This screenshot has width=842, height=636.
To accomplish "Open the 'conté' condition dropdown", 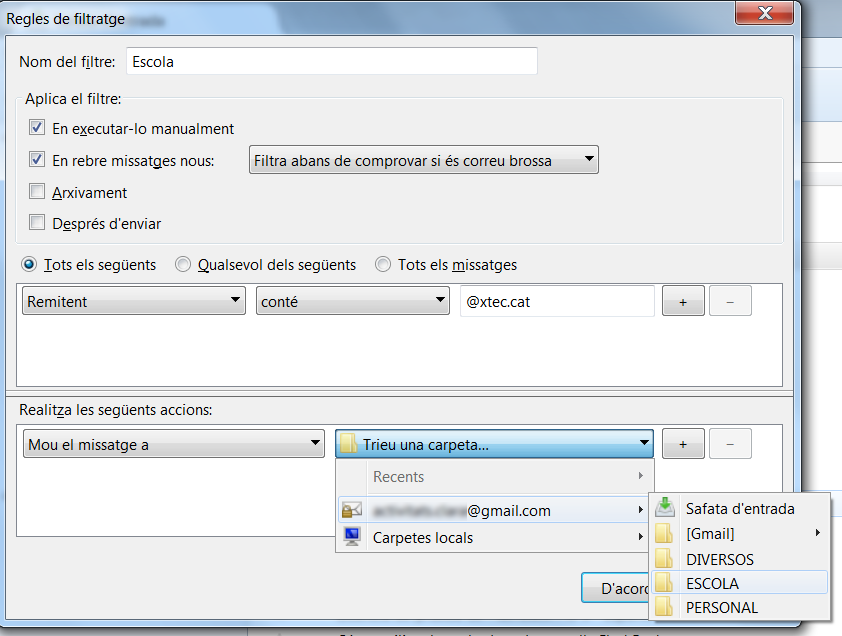I will [x=353, y=301].
